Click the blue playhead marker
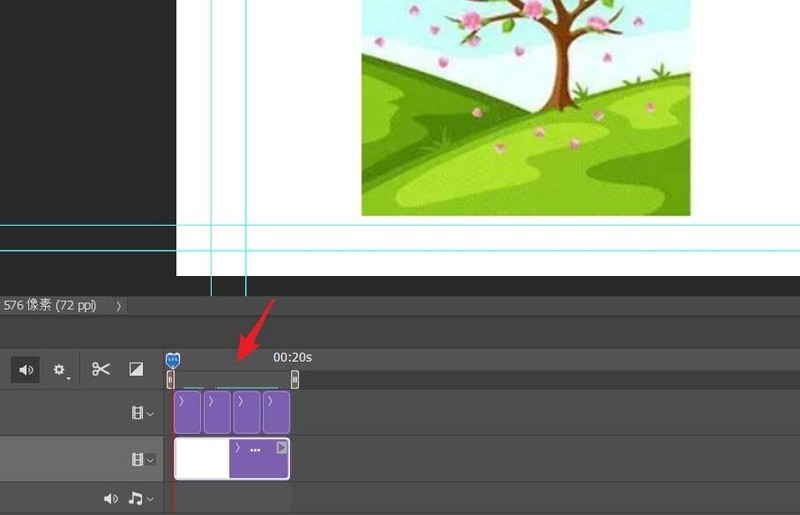This screenshot has width=800, height=515. coord(173,360)
